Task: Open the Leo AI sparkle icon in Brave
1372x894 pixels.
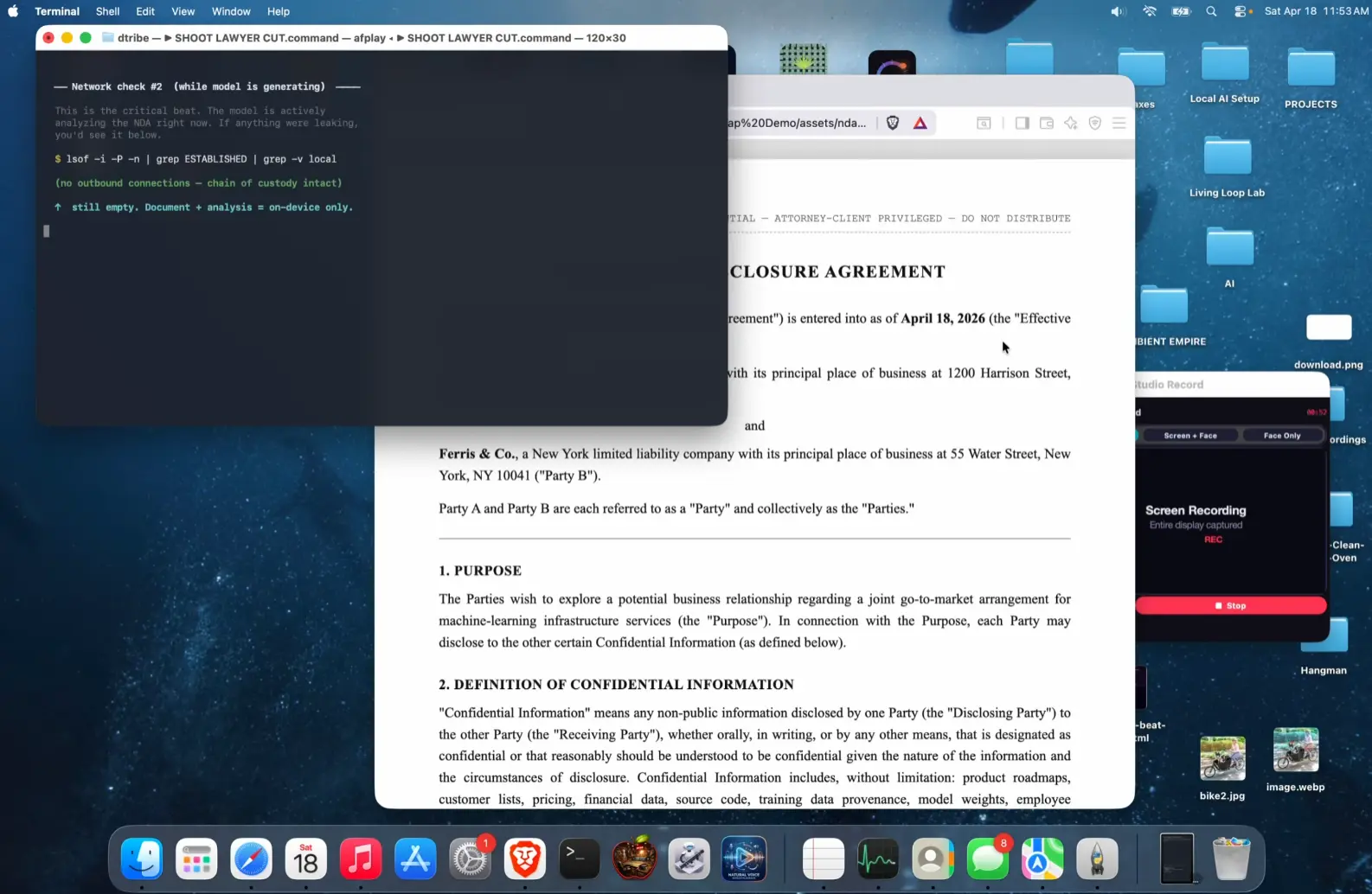Action: click(x=1071, y=123)
